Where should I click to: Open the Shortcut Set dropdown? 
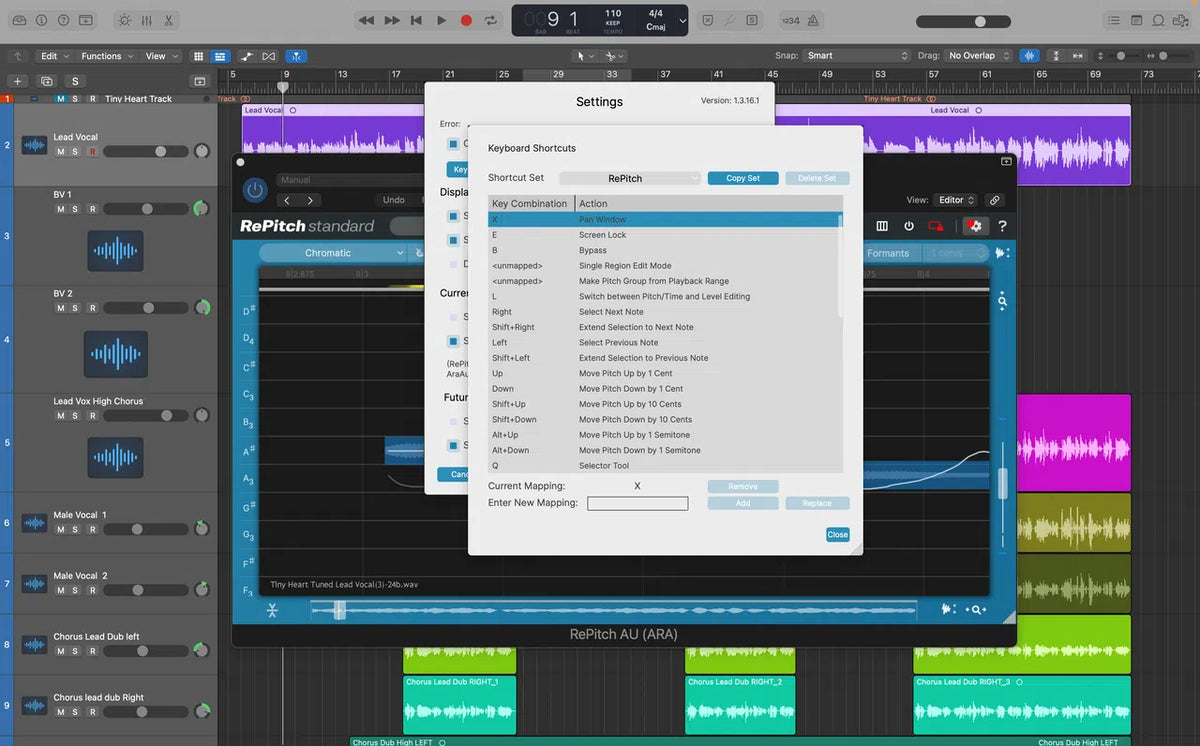click(630, 178)
